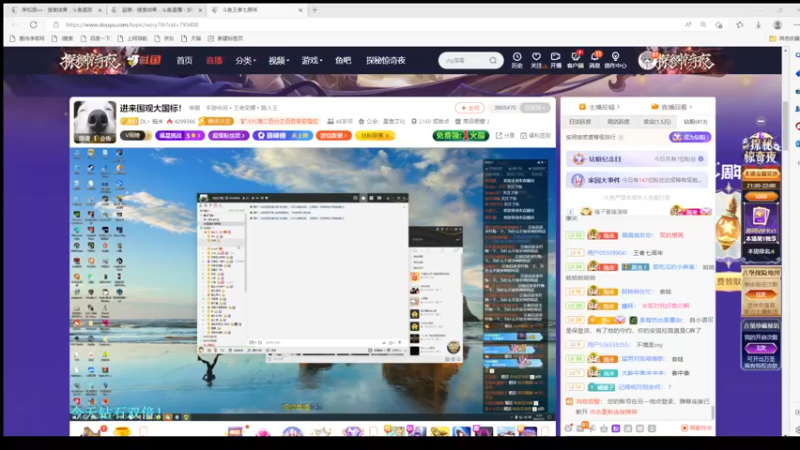Click the first chat toolbar emoji icon
This screenshot has height=450, width=800.
click(568, 429)
